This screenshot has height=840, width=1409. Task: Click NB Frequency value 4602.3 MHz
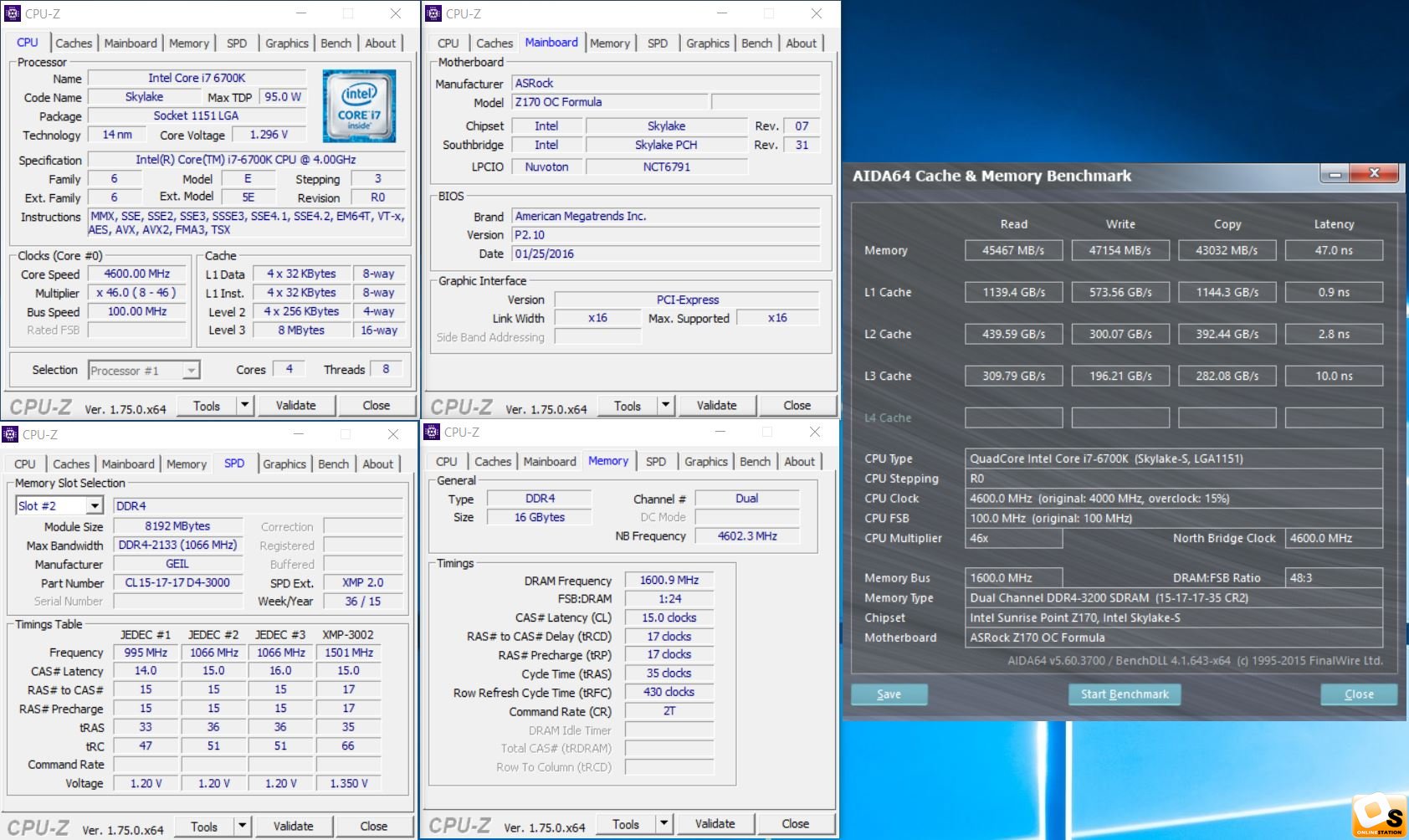point(747,535)
